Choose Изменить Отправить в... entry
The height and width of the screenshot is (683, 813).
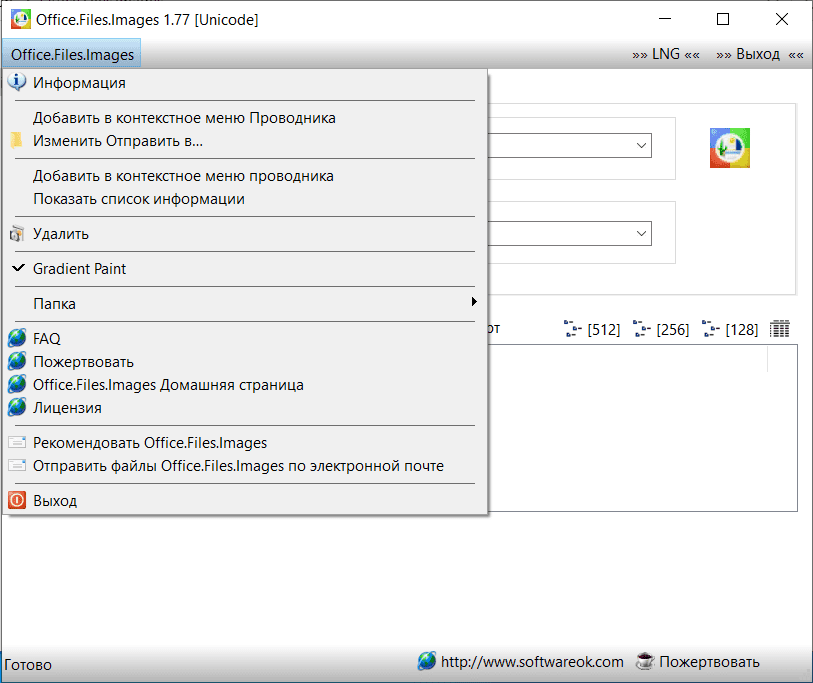pos(245,141)
